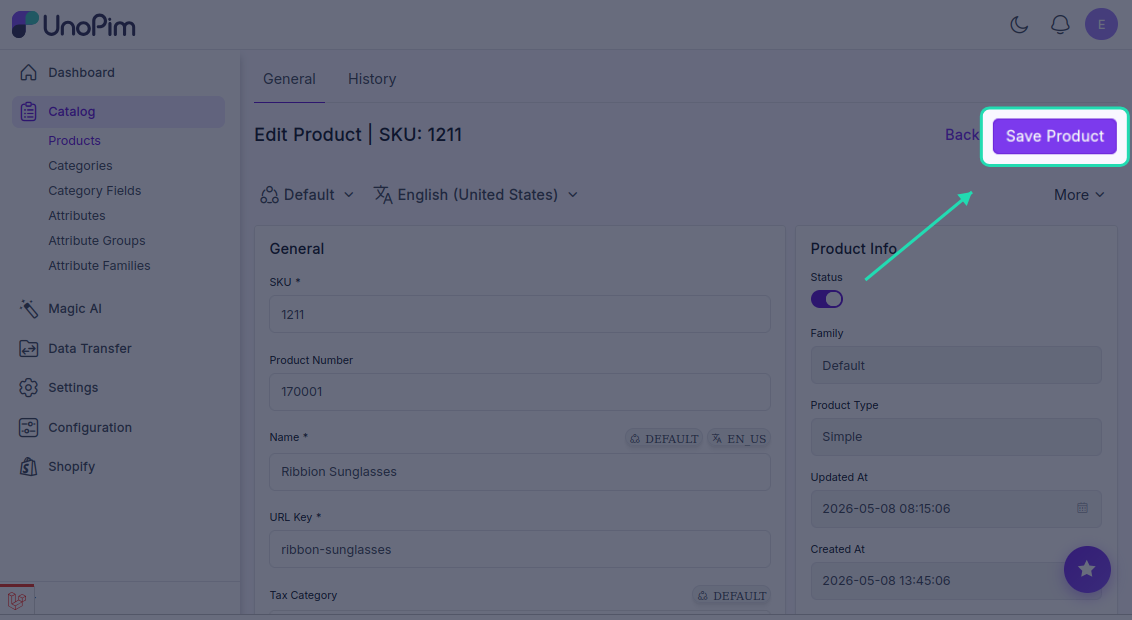This screenshot has height=620, width=1132.
Task: Go to Categories submenu
Action: pyautogui.click(x=80, y=166)
